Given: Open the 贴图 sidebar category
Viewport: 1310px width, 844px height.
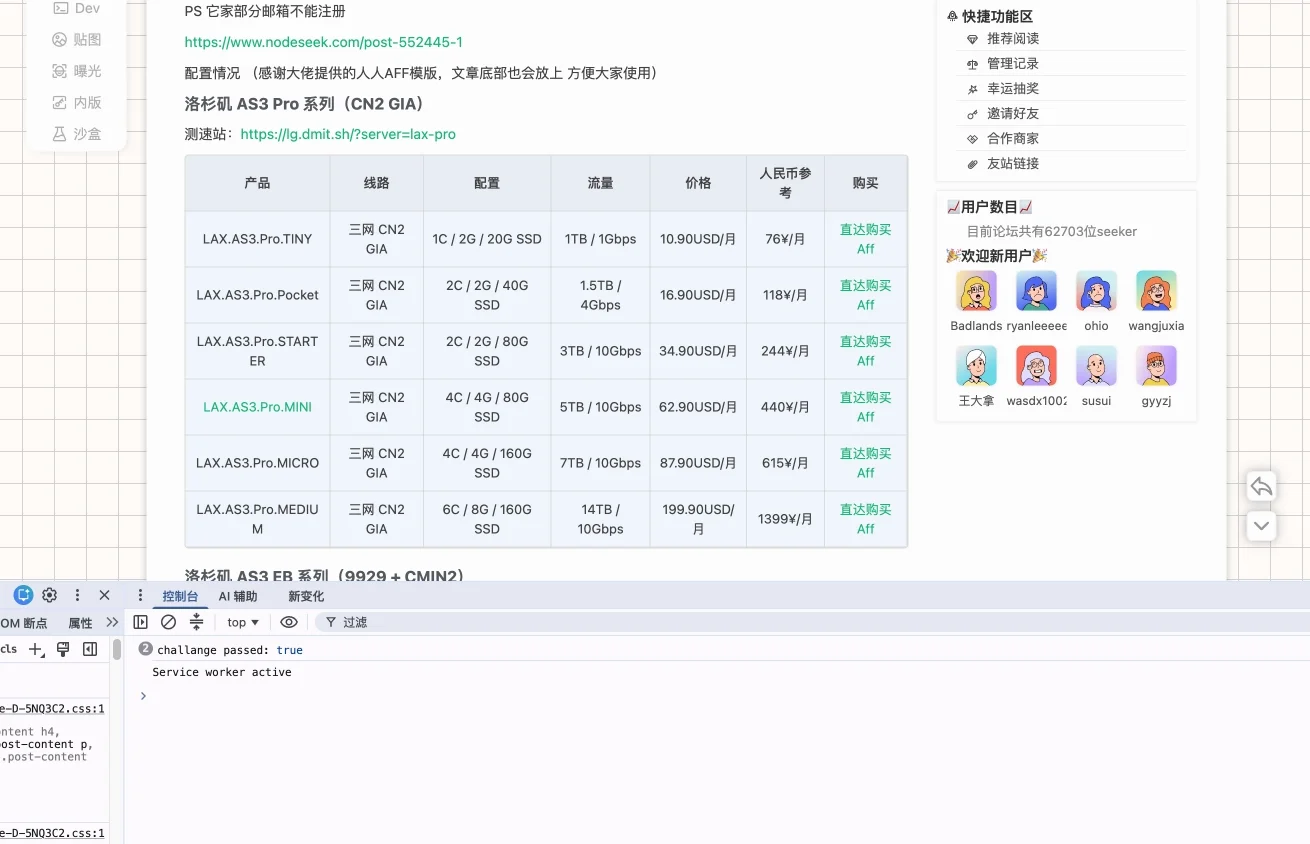Looking at the screenshot, I should [76, 40].
